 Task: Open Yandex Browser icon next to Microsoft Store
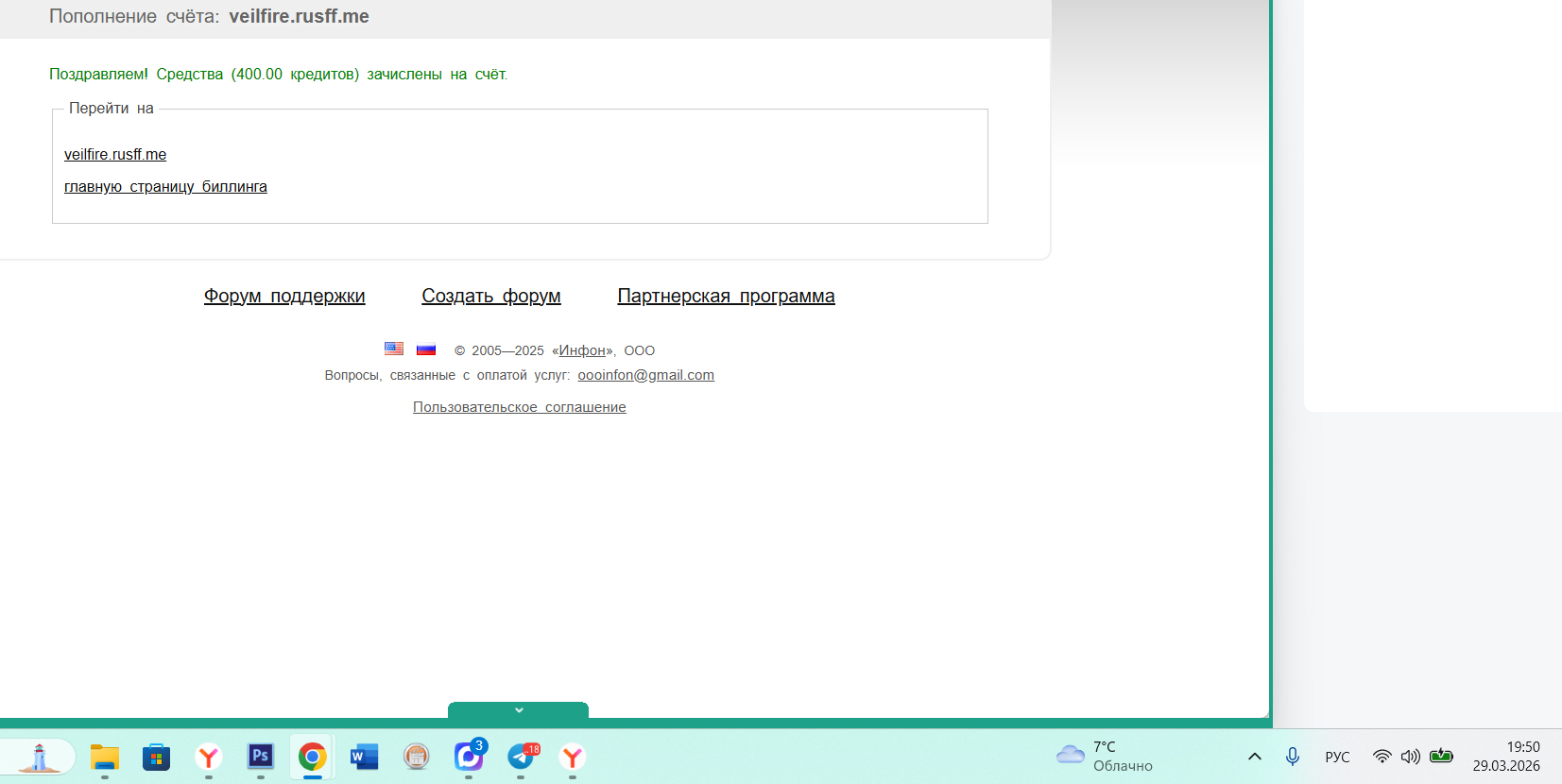pyautogui.click(x=209, y=757)
